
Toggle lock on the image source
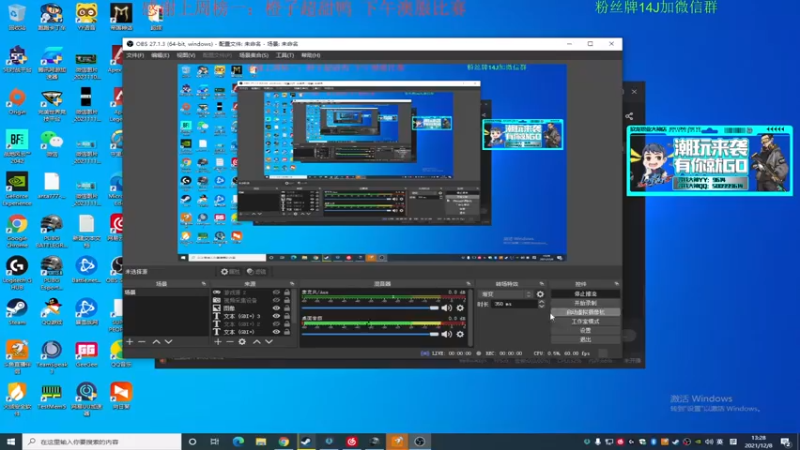click(x=287, y=308)
